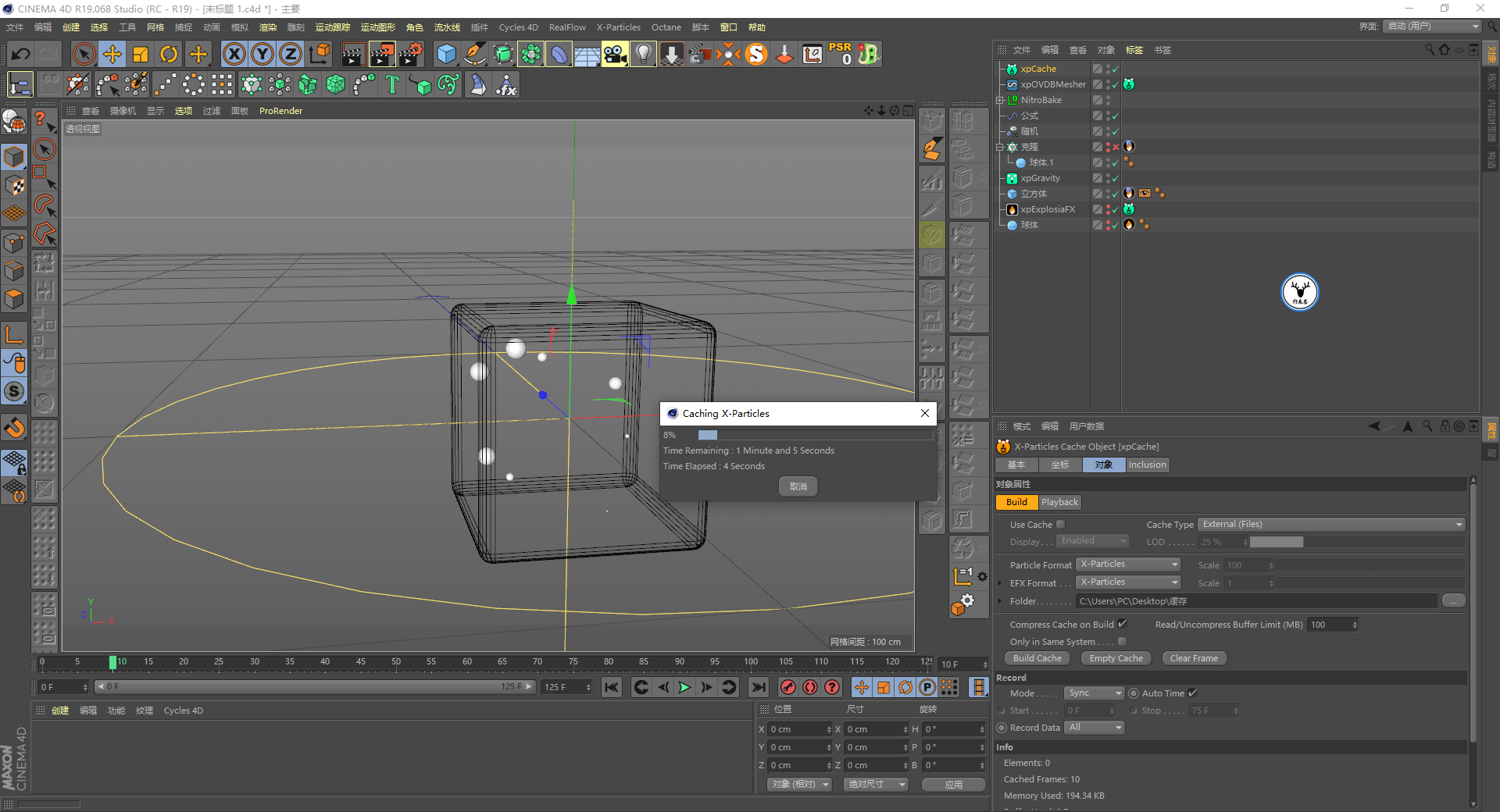Go to the end of animation

(x=758, y=687)
